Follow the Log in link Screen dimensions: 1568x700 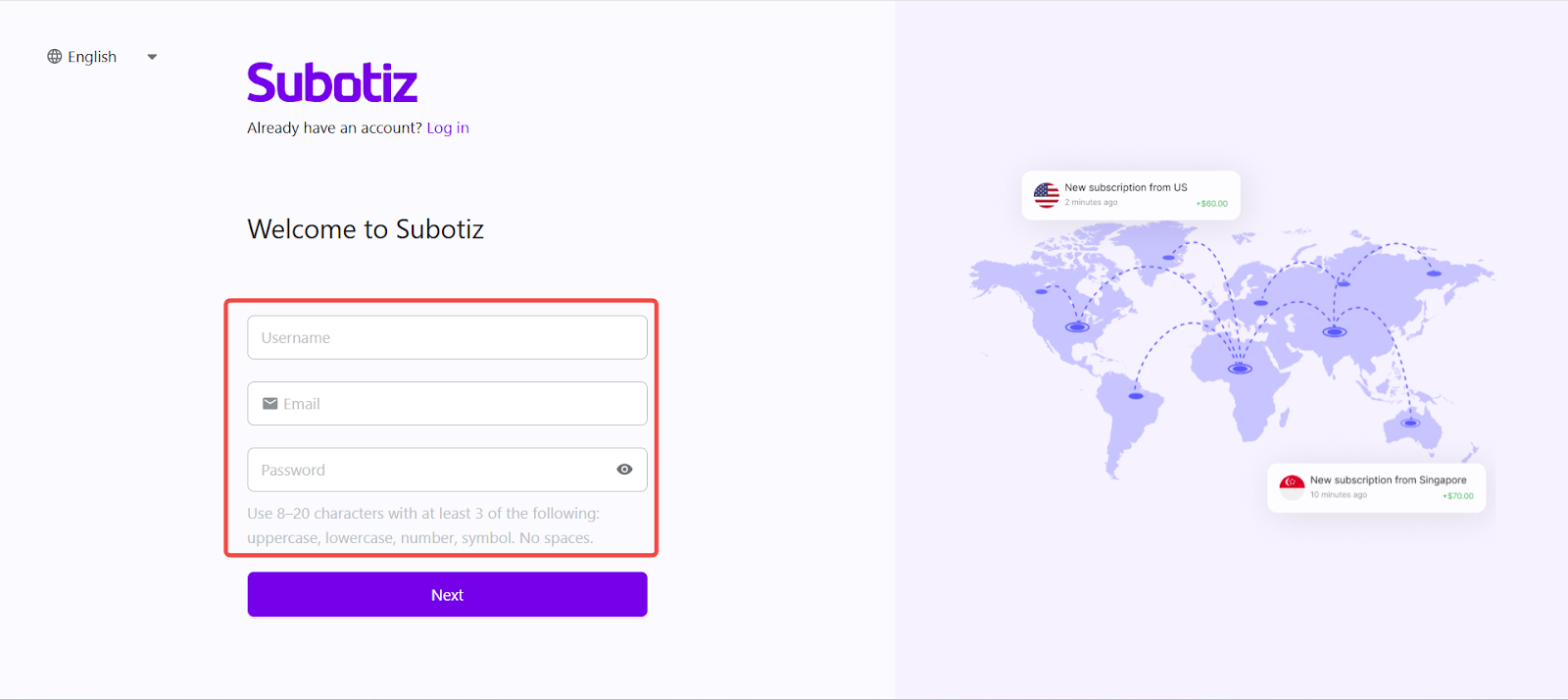pos(448,127)
